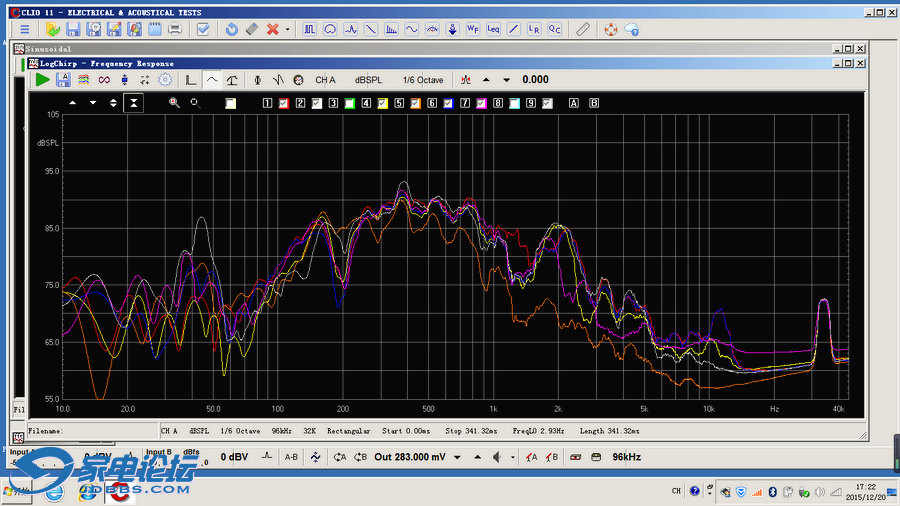Click the red X delete icon
Screen dimensions: 900x506
pyautogui.click(x=272, y=29)
